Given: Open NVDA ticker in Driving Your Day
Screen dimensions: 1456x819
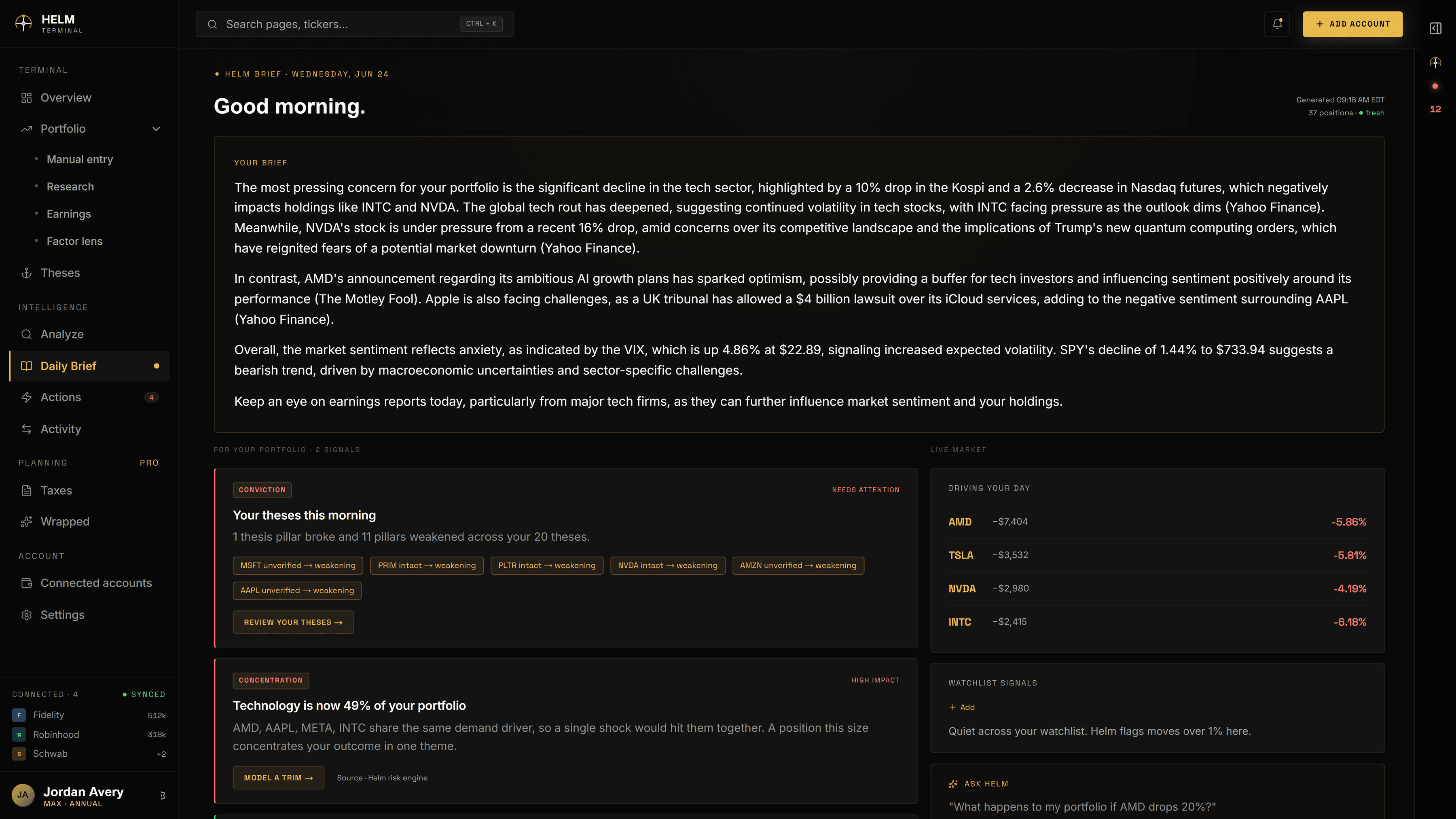Looking at the screenshot, I should coord(962,588).
